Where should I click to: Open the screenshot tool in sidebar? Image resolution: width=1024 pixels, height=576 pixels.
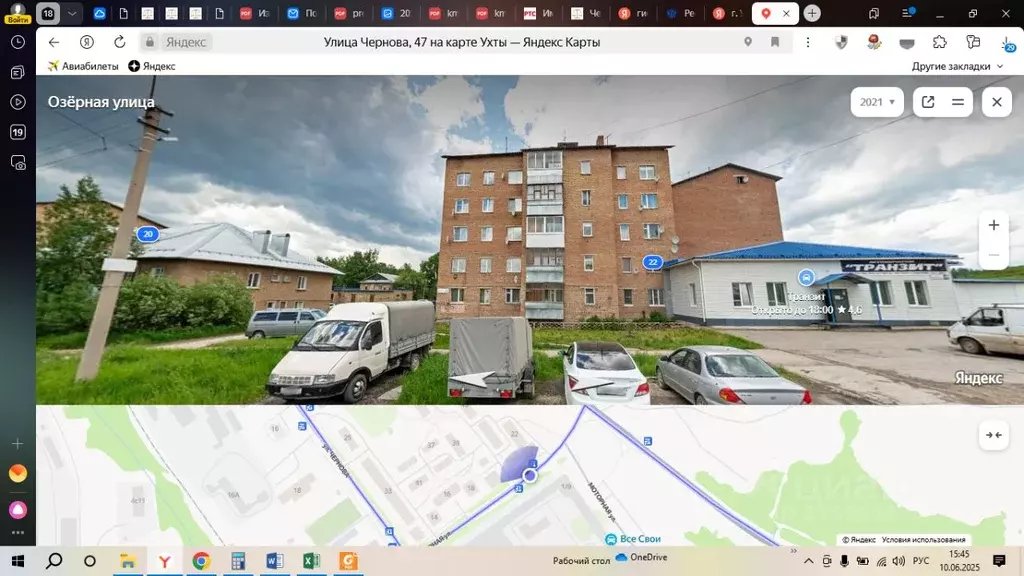tap(18, 163)
